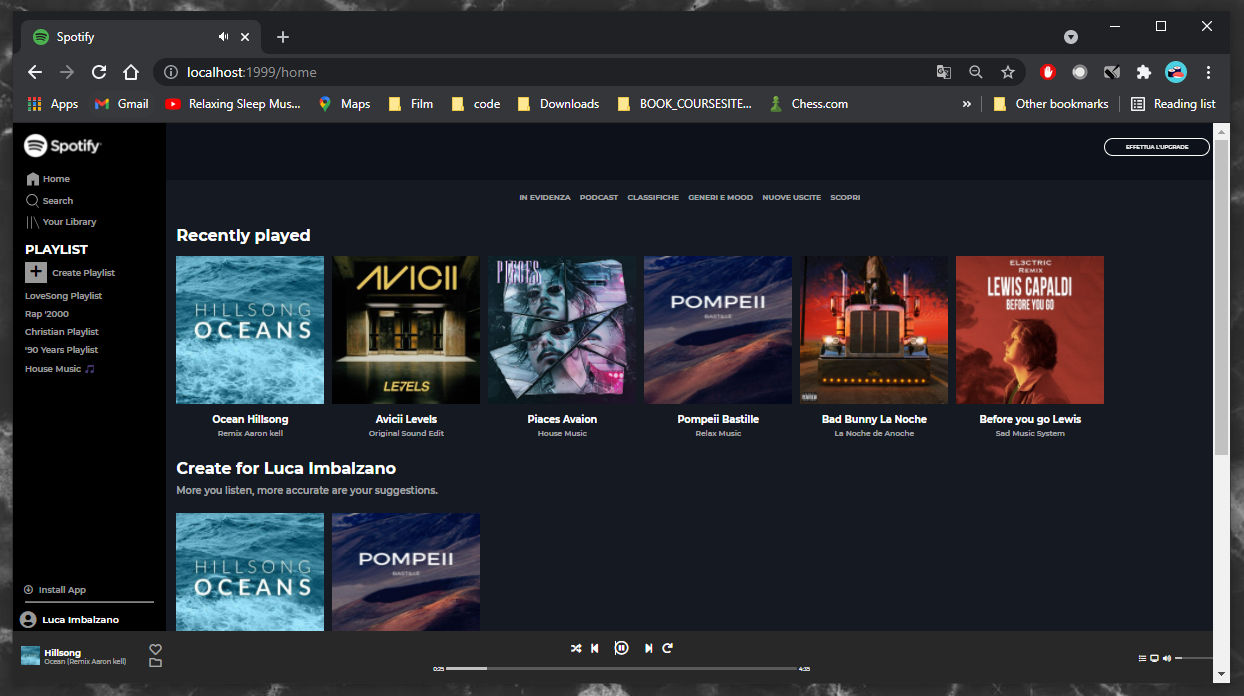The width and height of the screenshot is (1244, 696).
Task: Click the devices icon near the volume control
Action: (1152, 658)
